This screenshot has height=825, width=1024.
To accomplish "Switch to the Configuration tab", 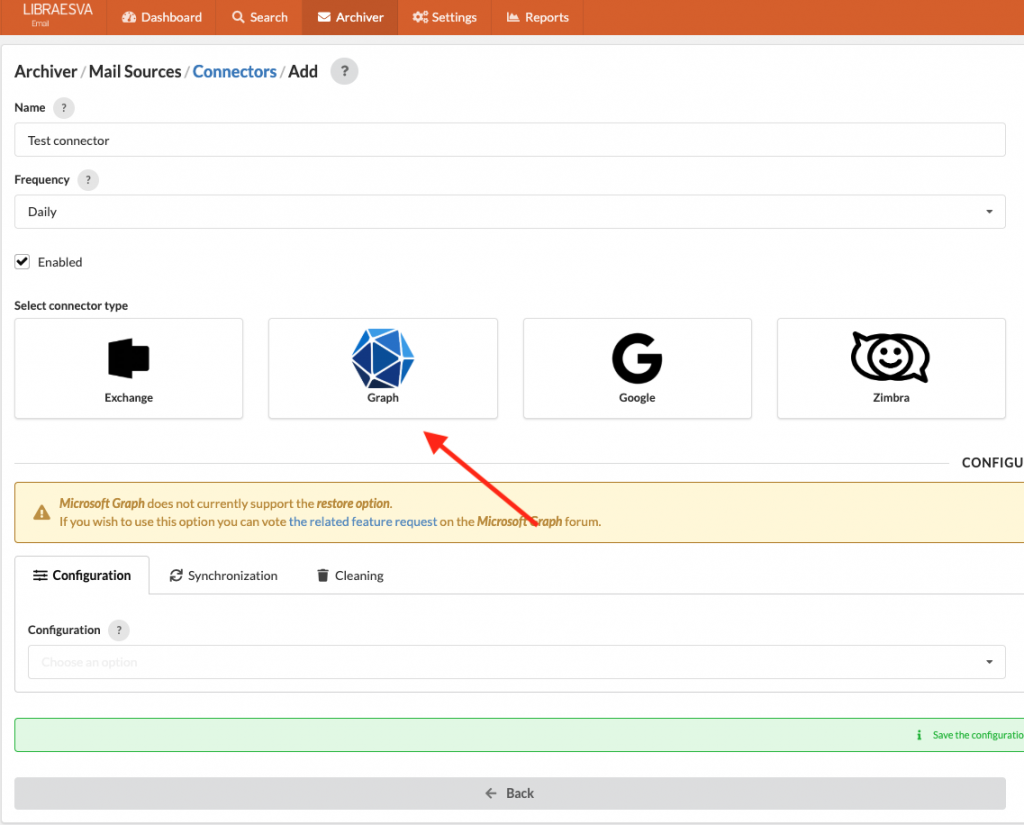I will click(82, 575).
